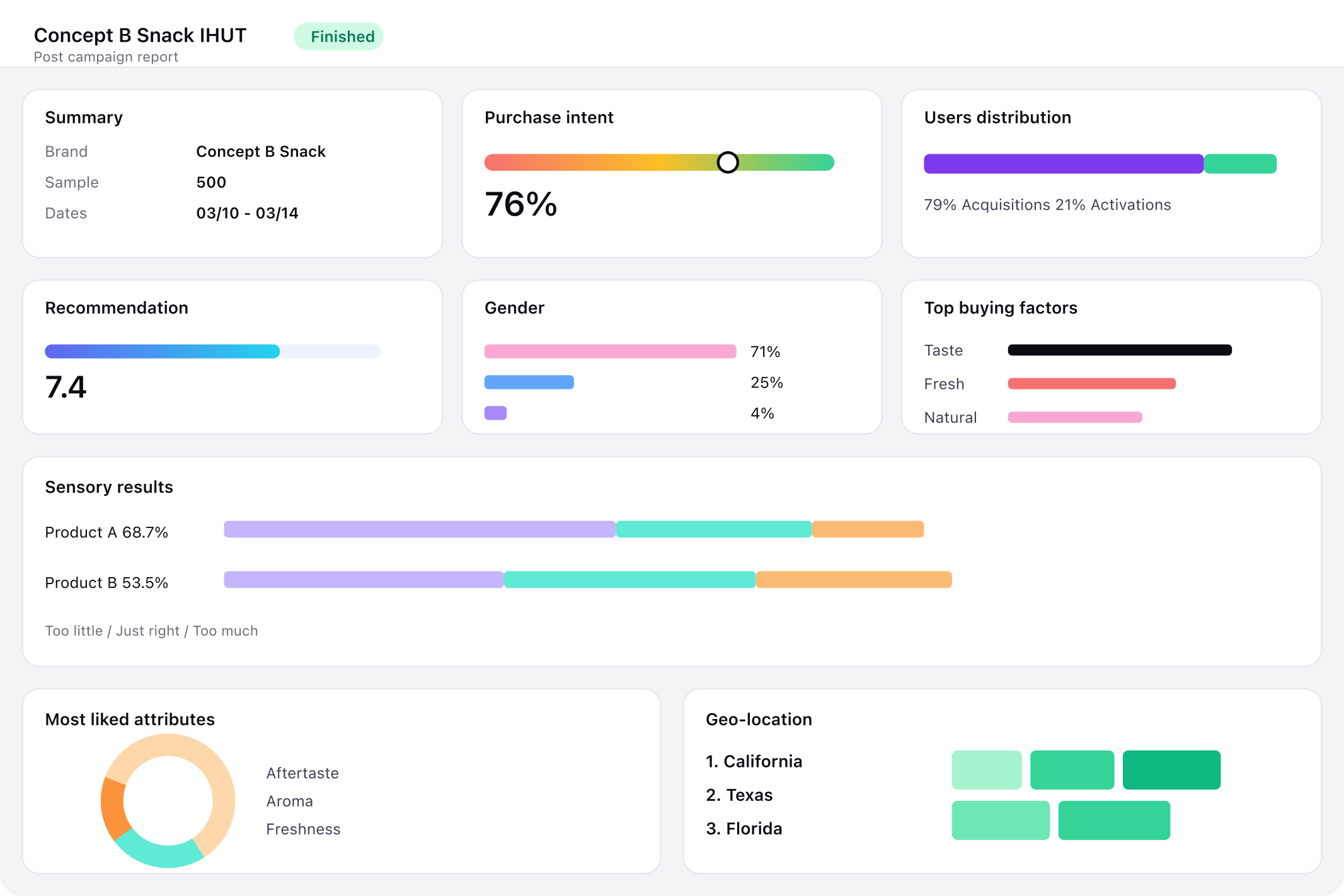
Task: Click 'Too little / Just right / Too much' legend
Action: [151, 631]
